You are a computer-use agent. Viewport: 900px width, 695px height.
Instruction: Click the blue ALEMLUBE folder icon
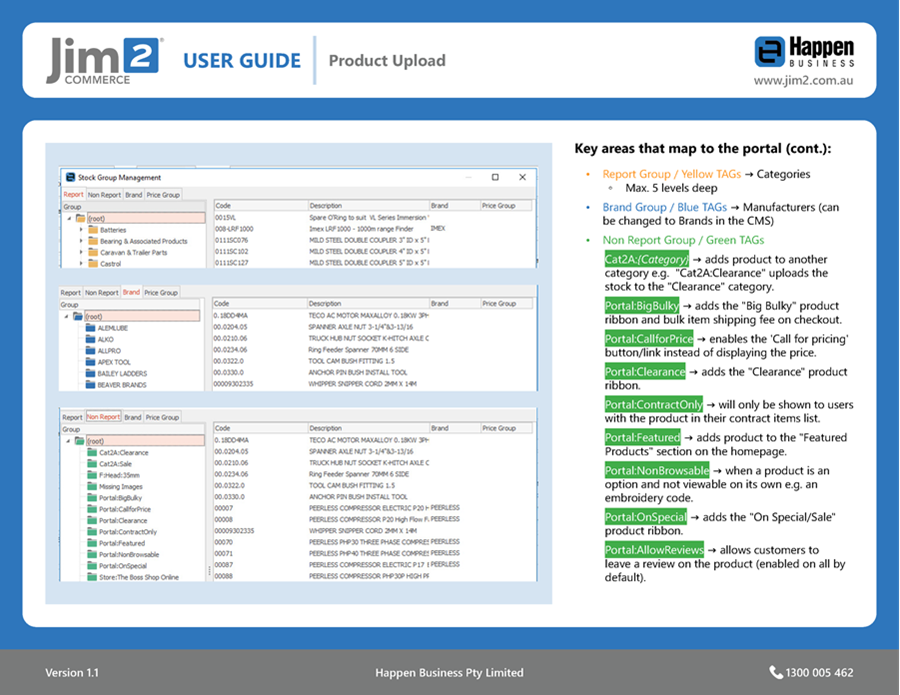[90, 328]
